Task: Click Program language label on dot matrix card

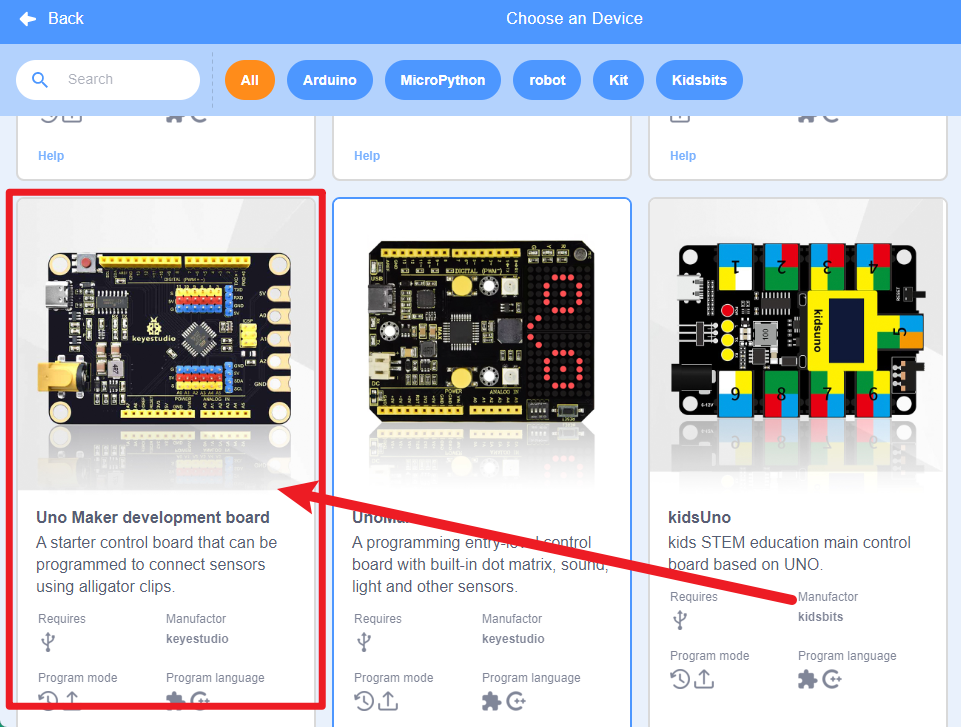Action: click(x=531, y=677)
